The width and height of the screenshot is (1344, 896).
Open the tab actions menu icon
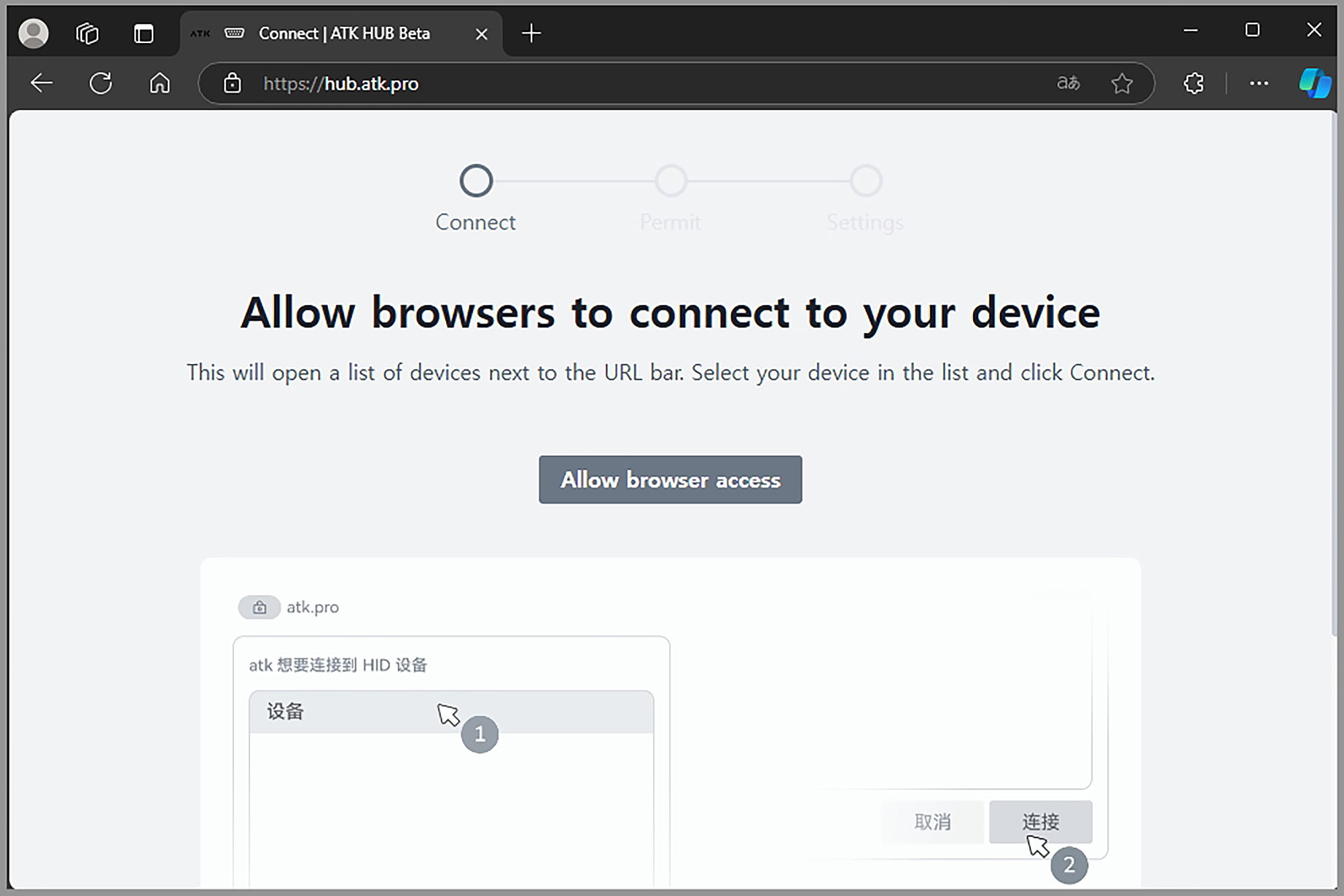pyautogui.click(x=143, y=33)
